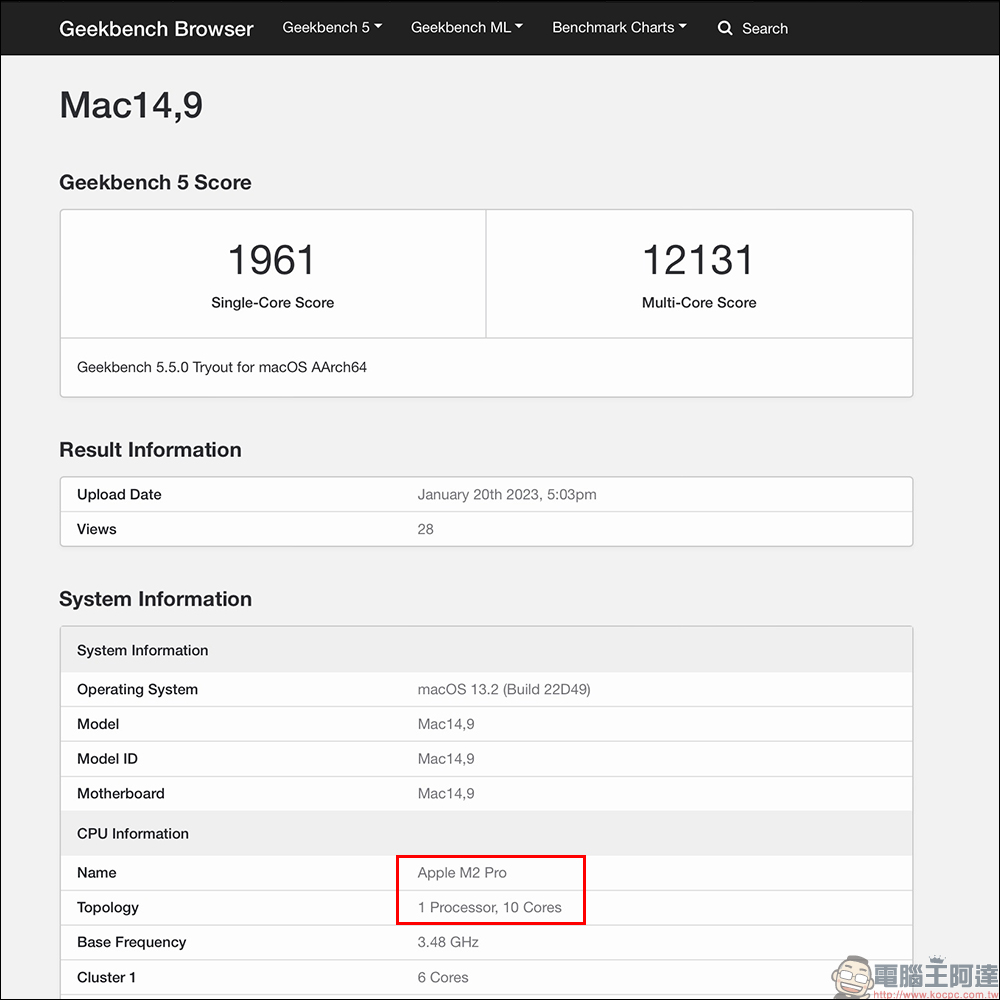Viewport: 1000px width, 1000px height.
Task: Click the Cluster 1 value 6 Cores
Action: [x=443, y=977]
